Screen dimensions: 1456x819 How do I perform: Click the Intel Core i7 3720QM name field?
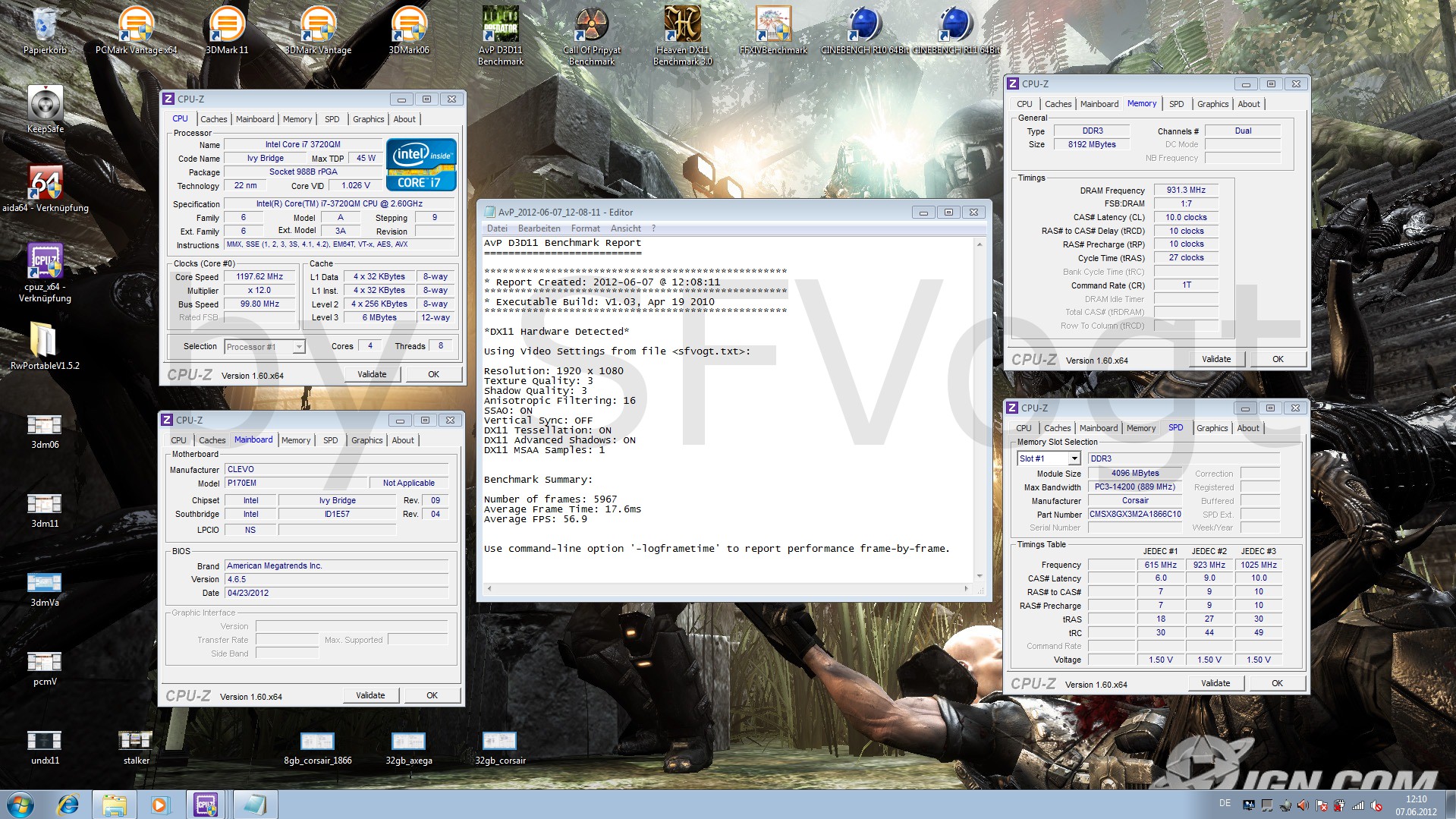303,144
